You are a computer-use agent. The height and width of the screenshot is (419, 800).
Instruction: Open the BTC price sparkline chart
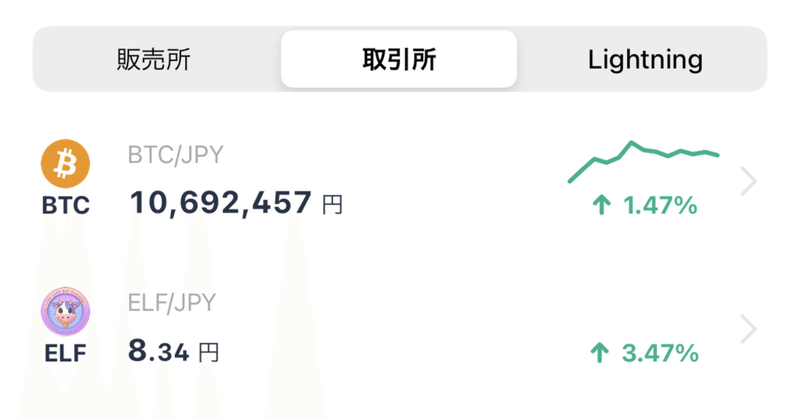pos(644,160)
